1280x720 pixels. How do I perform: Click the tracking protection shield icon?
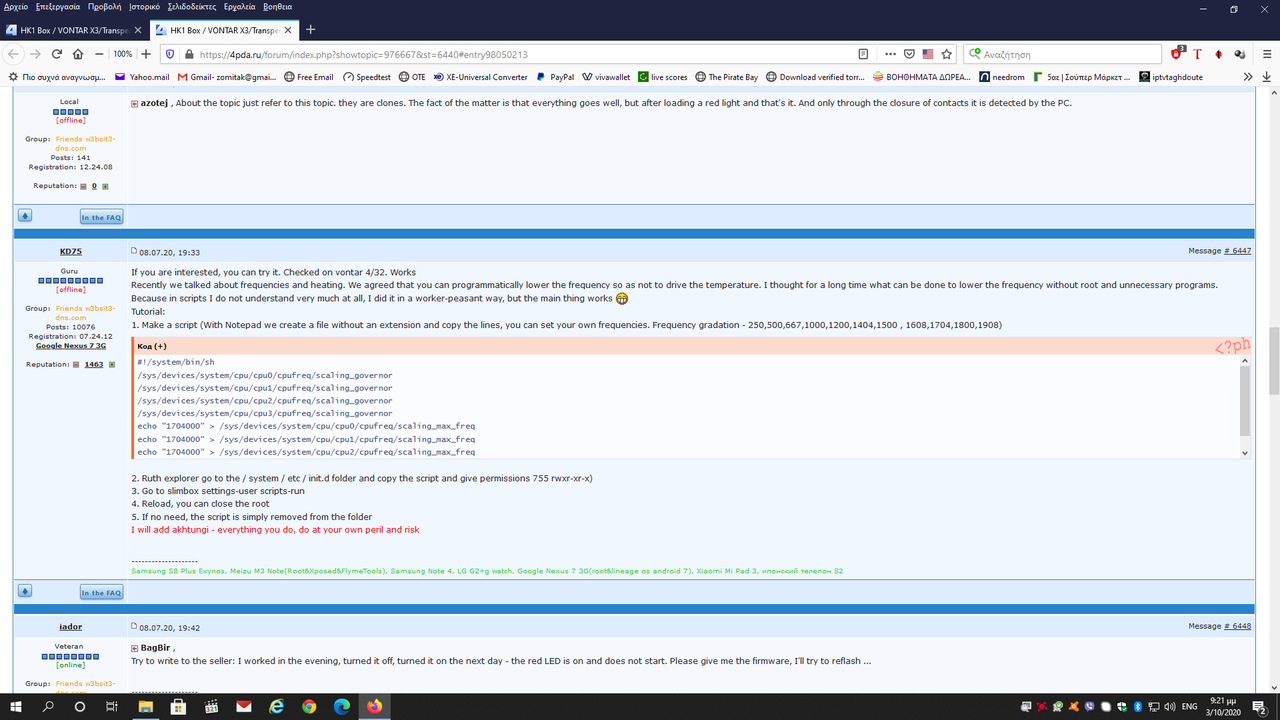[x=170, y=54]
